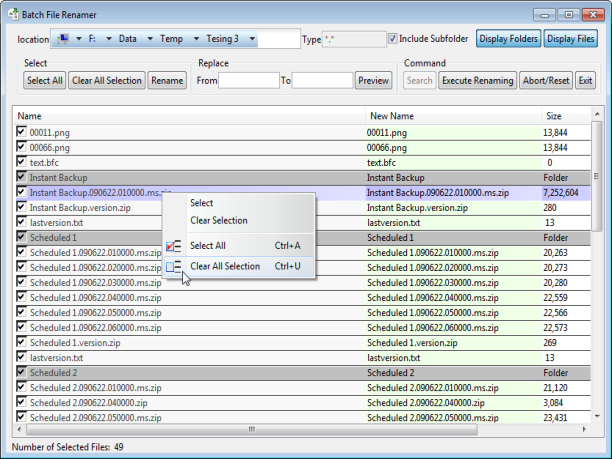
Task: Click the Batch File Renamer title bar icon
Action: tap(14, 13)
